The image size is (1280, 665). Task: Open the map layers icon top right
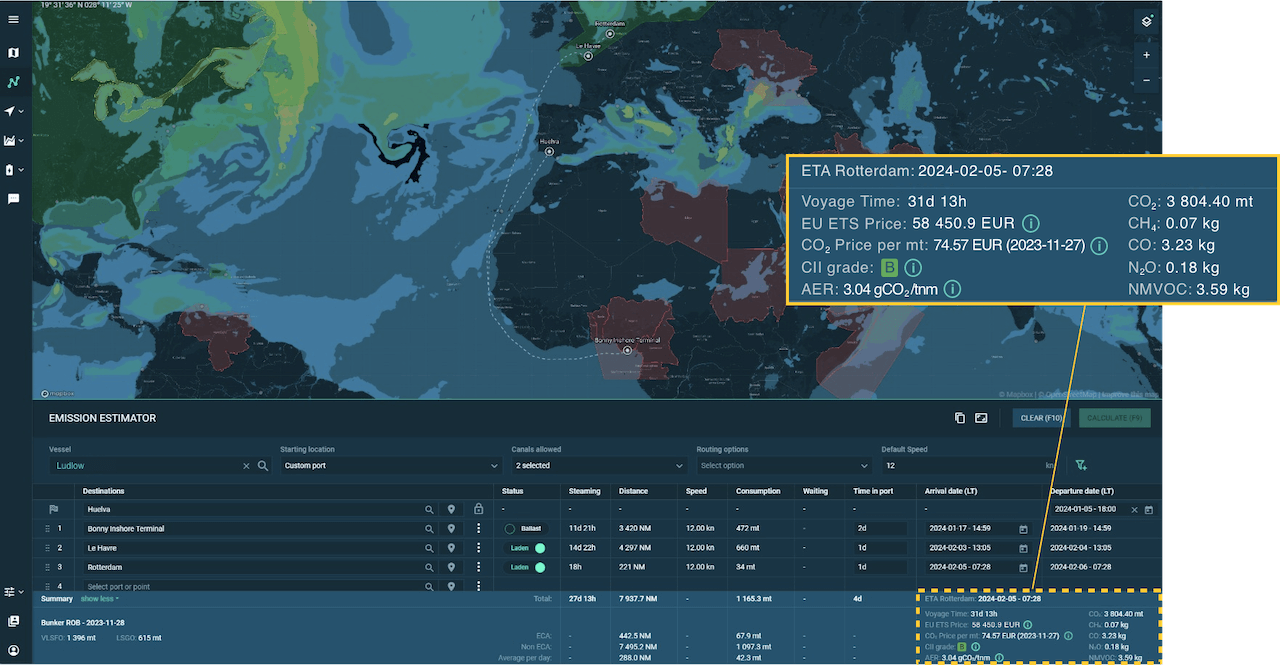pos(1146,20)
